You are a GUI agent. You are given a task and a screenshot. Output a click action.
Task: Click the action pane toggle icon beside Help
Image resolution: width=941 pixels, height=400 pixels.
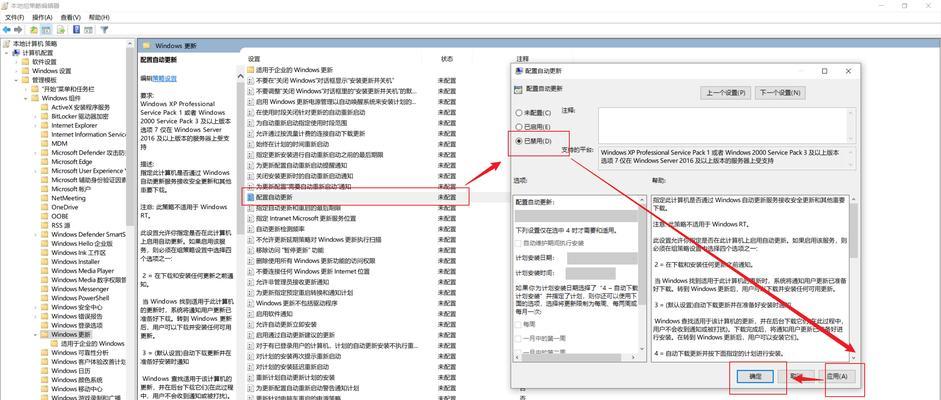point(89,29)
